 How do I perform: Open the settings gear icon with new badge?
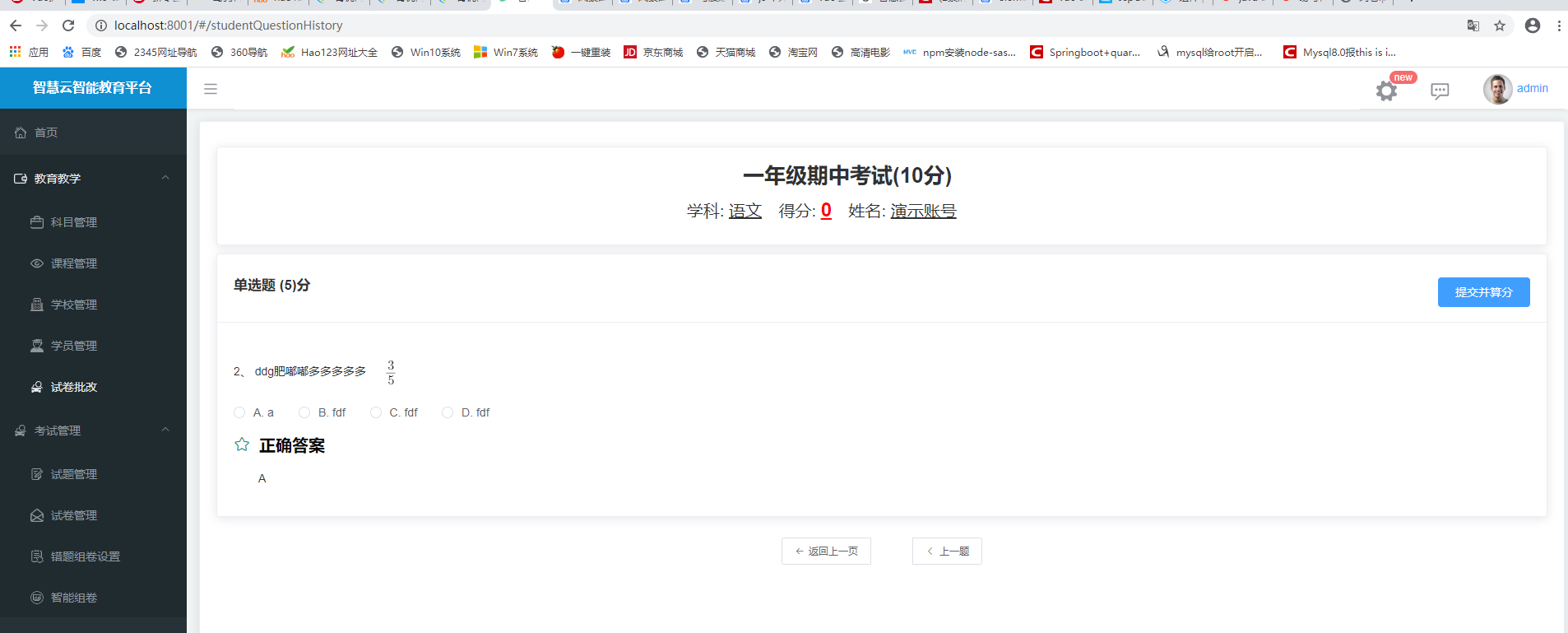[x=1387, y=91]
